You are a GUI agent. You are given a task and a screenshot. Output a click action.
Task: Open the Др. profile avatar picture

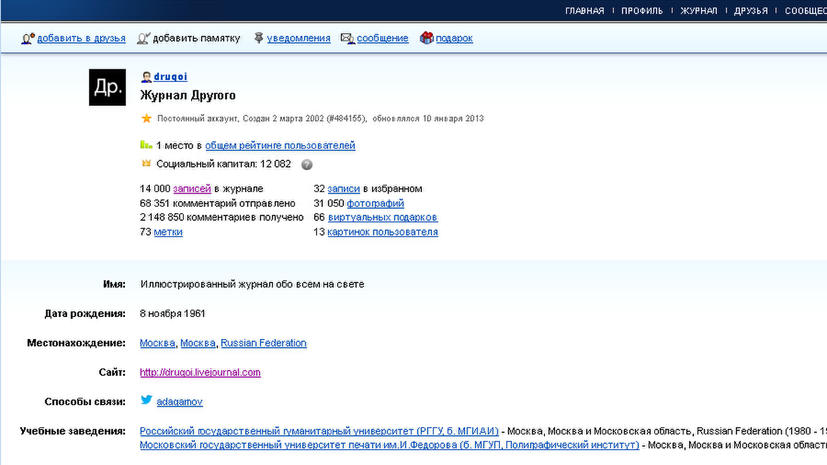(107, 87)
